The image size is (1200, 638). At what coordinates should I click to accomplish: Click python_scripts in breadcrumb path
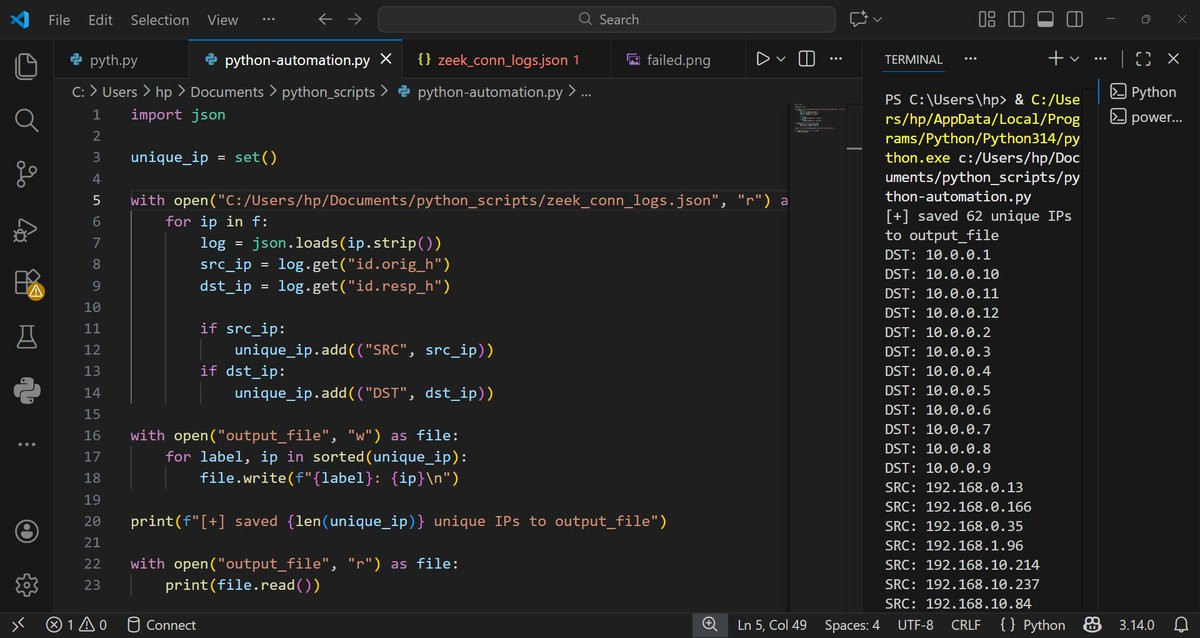[328, 91]
